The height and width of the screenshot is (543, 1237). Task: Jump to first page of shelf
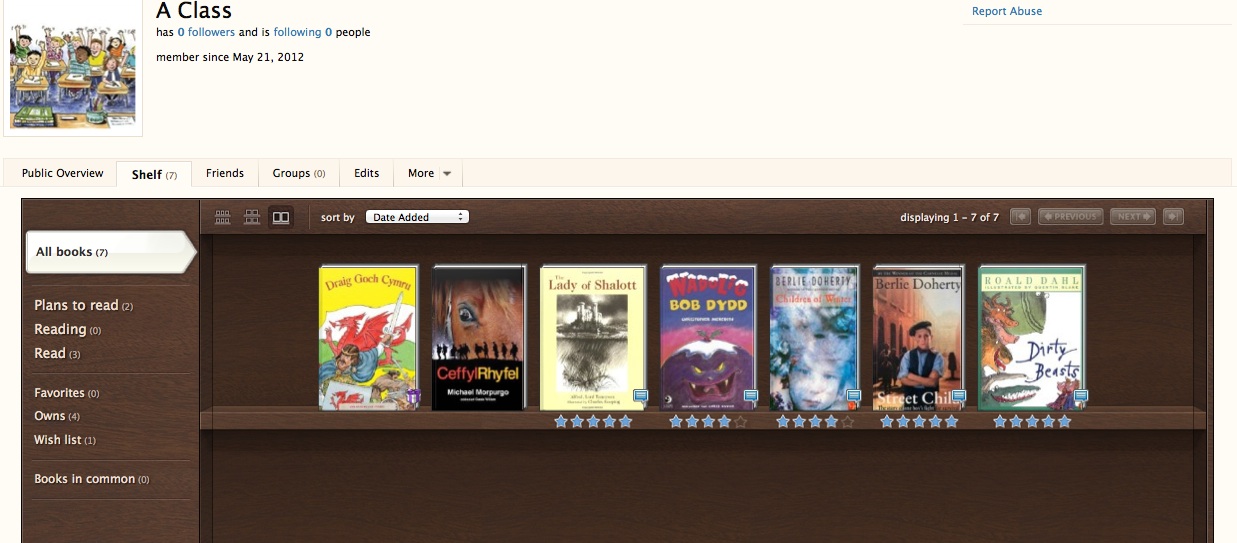tap(1020, 216)
